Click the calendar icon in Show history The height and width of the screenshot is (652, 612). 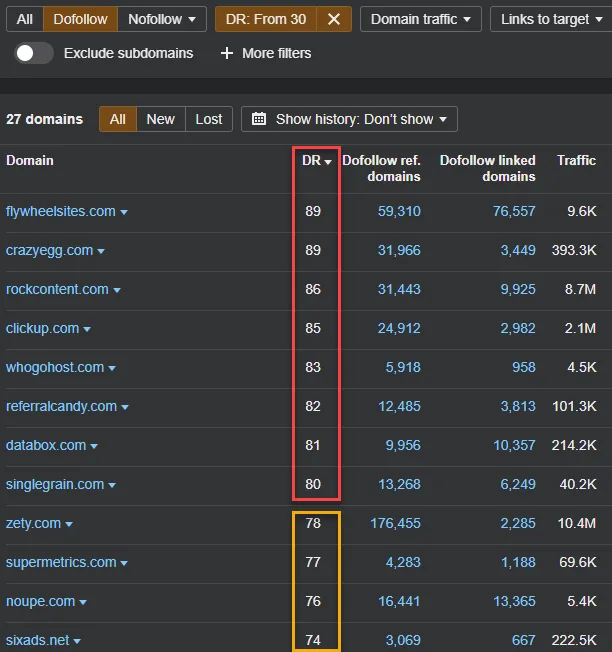click(259, 119)
